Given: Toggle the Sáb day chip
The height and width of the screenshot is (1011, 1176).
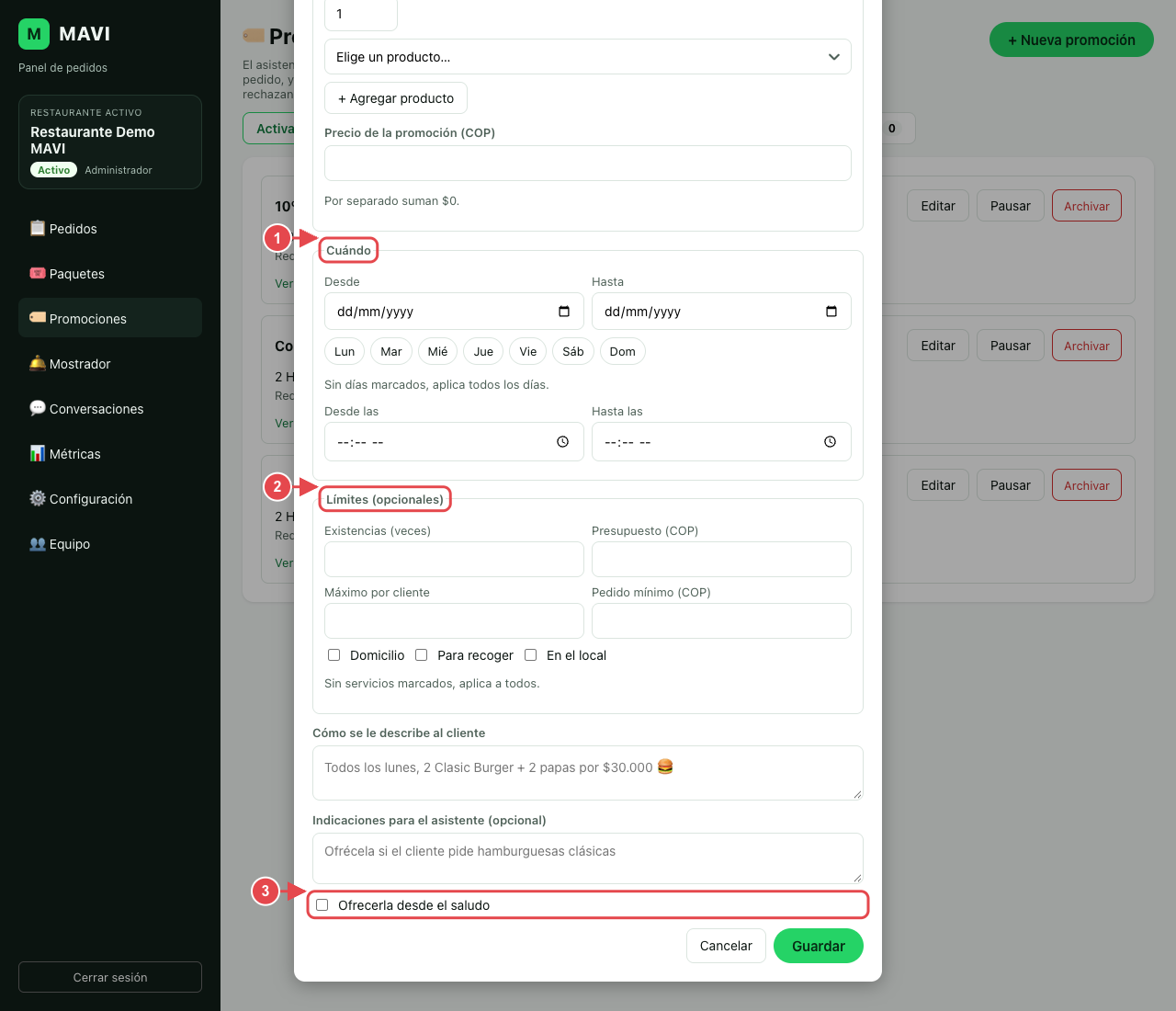Looking at the screenshot, I should pos(573,351).
